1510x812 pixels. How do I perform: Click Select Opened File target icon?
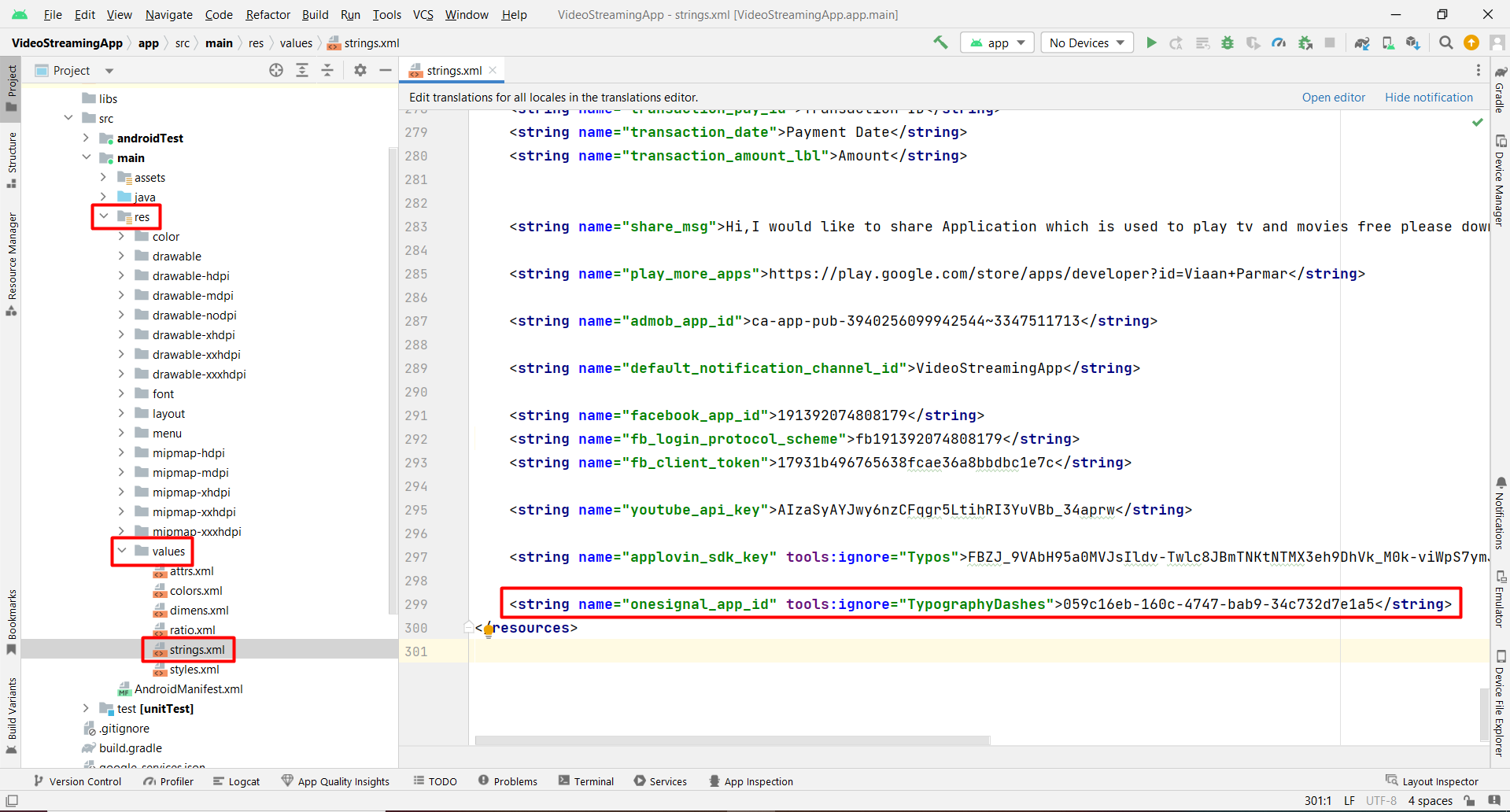tap(276, 70)
